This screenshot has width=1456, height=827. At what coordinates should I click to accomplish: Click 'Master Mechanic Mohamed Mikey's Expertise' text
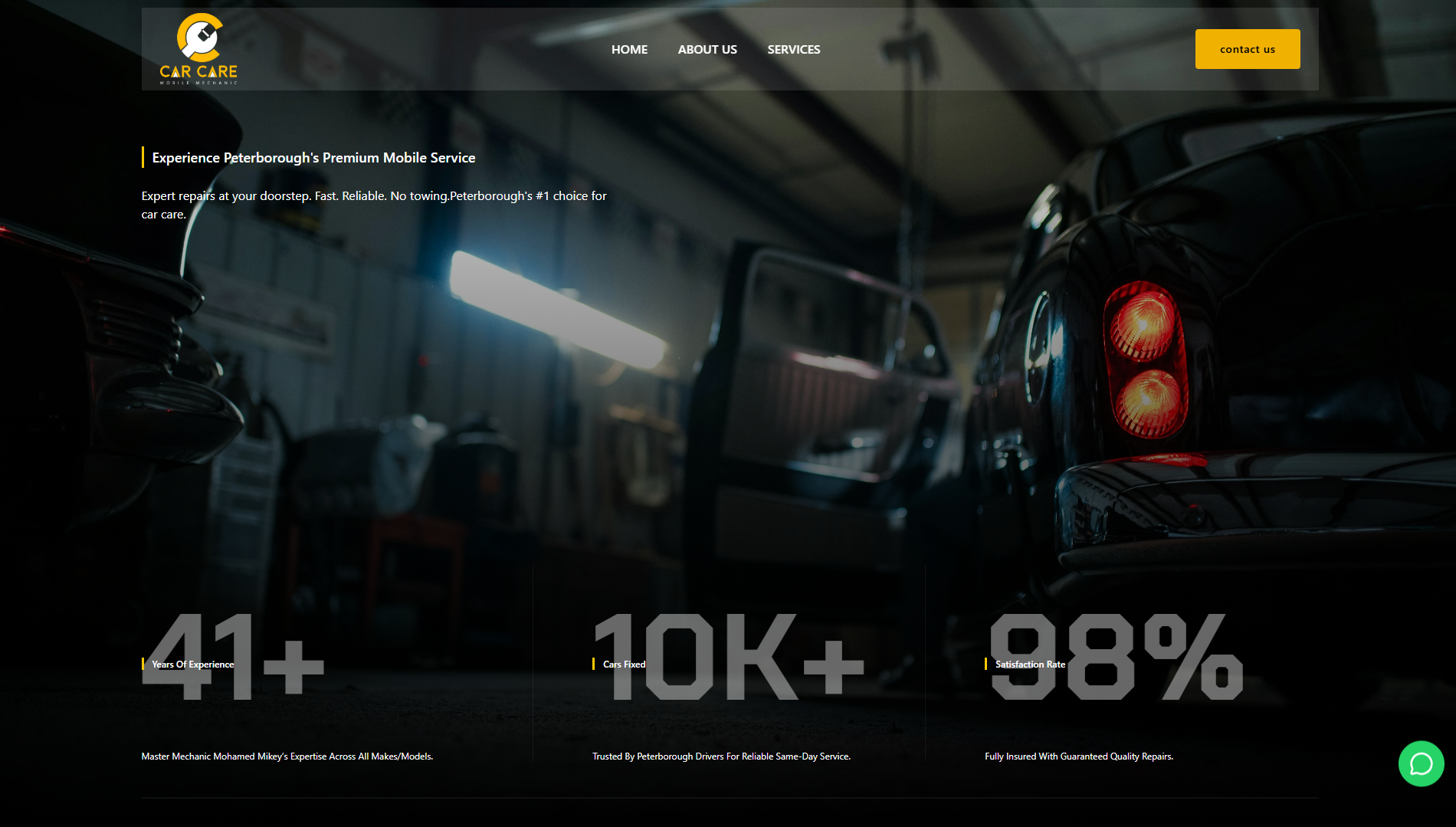(x=287, y=756)
